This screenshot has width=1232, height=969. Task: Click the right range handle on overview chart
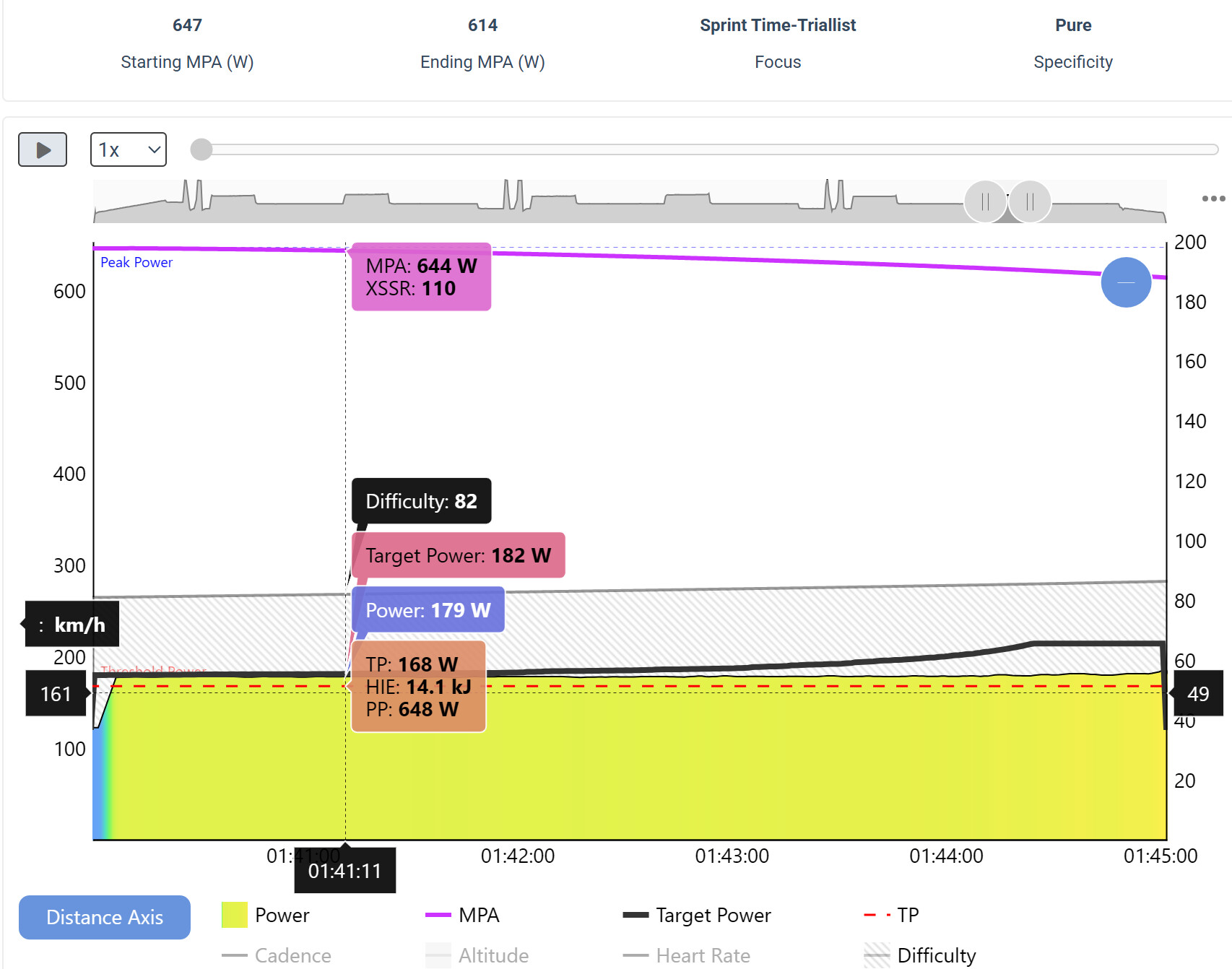coord(1030,202)
